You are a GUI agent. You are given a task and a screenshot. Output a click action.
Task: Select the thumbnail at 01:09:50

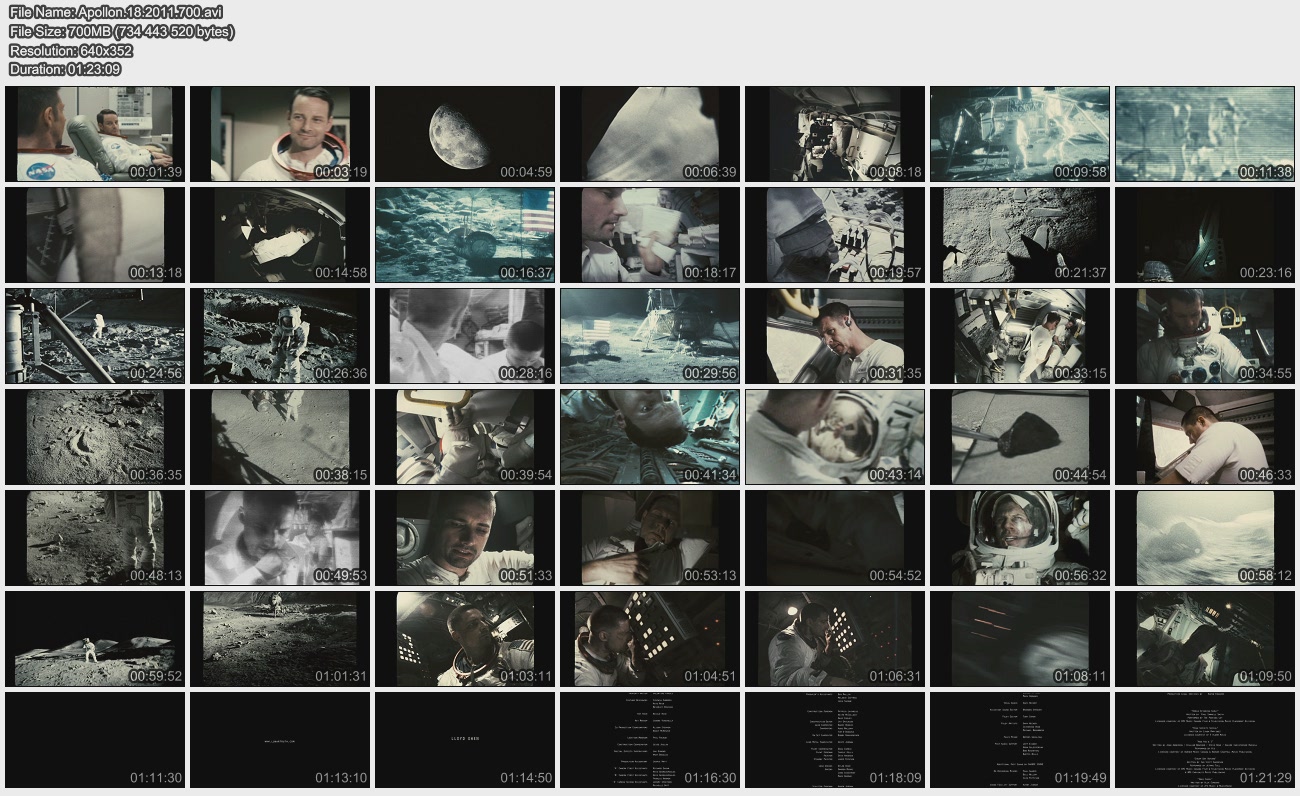1205,639
